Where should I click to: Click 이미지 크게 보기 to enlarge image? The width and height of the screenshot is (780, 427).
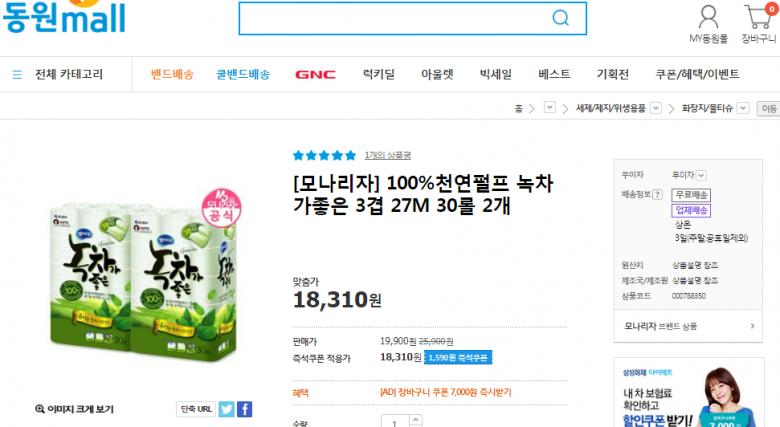pos(74,409)
